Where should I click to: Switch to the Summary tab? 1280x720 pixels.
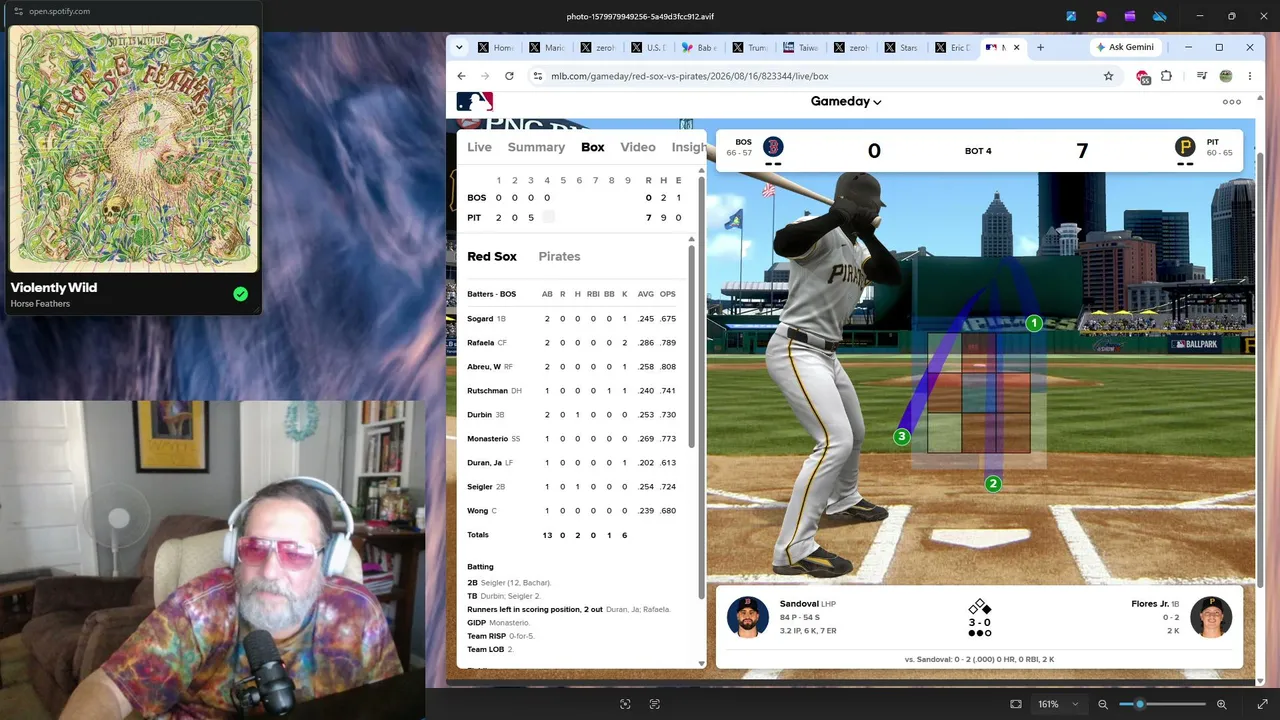[536, 147]
